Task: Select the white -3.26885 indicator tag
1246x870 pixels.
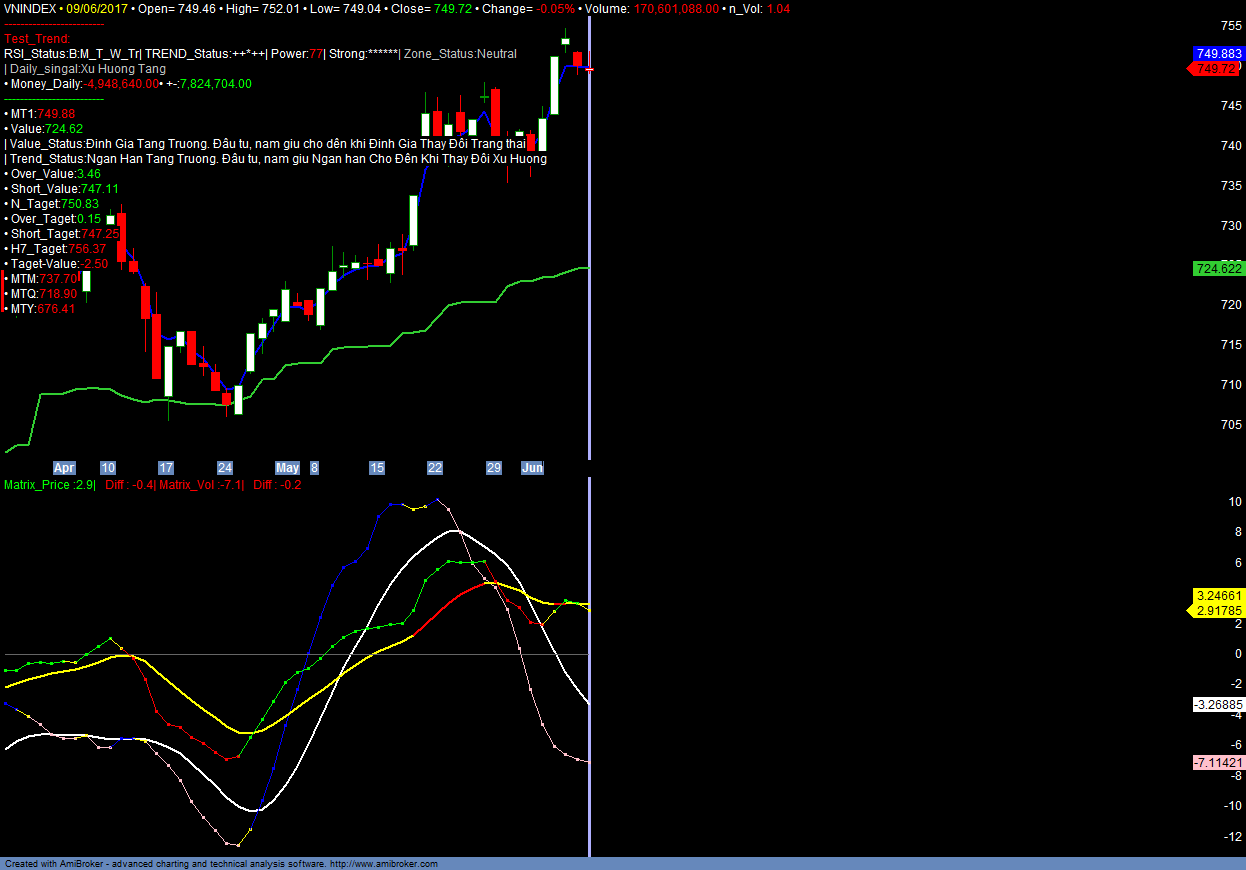Action: coord(1219,705)
